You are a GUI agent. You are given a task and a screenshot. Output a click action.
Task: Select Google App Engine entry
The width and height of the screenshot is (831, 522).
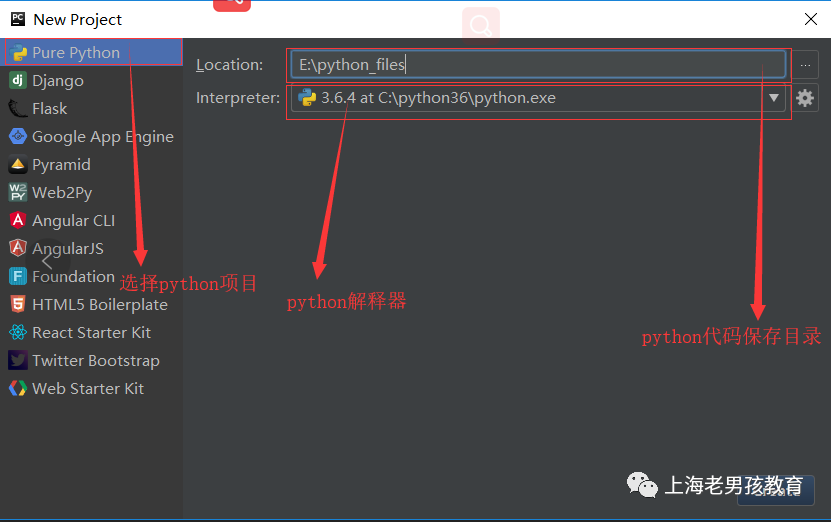click(x=92, y=136)
